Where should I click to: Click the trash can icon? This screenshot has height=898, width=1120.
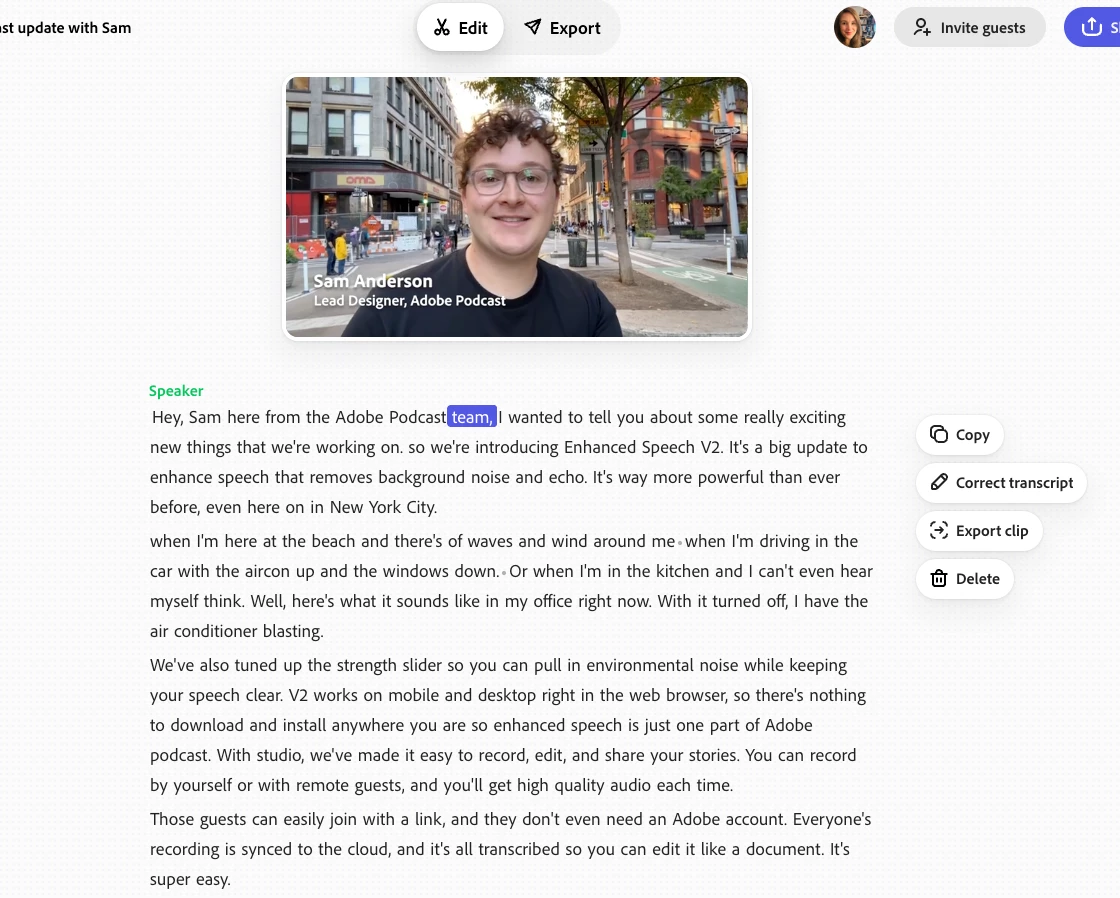pyautogui.click(x=939, y=578)
